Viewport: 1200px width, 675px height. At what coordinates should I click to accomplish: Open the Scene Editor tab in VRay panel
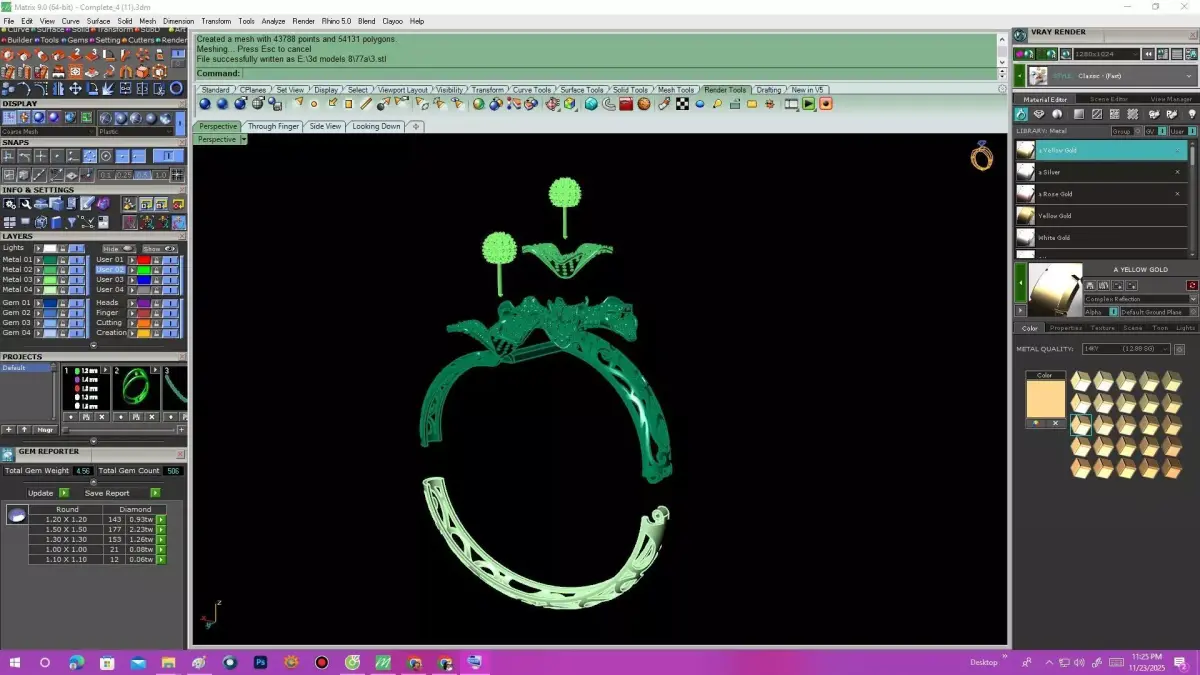pyautogui.click(x=1109, y=99)
